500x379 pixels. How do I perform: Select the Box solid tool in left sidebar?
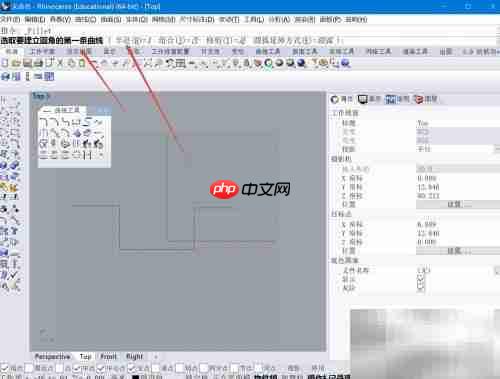[x=5, y=165]
